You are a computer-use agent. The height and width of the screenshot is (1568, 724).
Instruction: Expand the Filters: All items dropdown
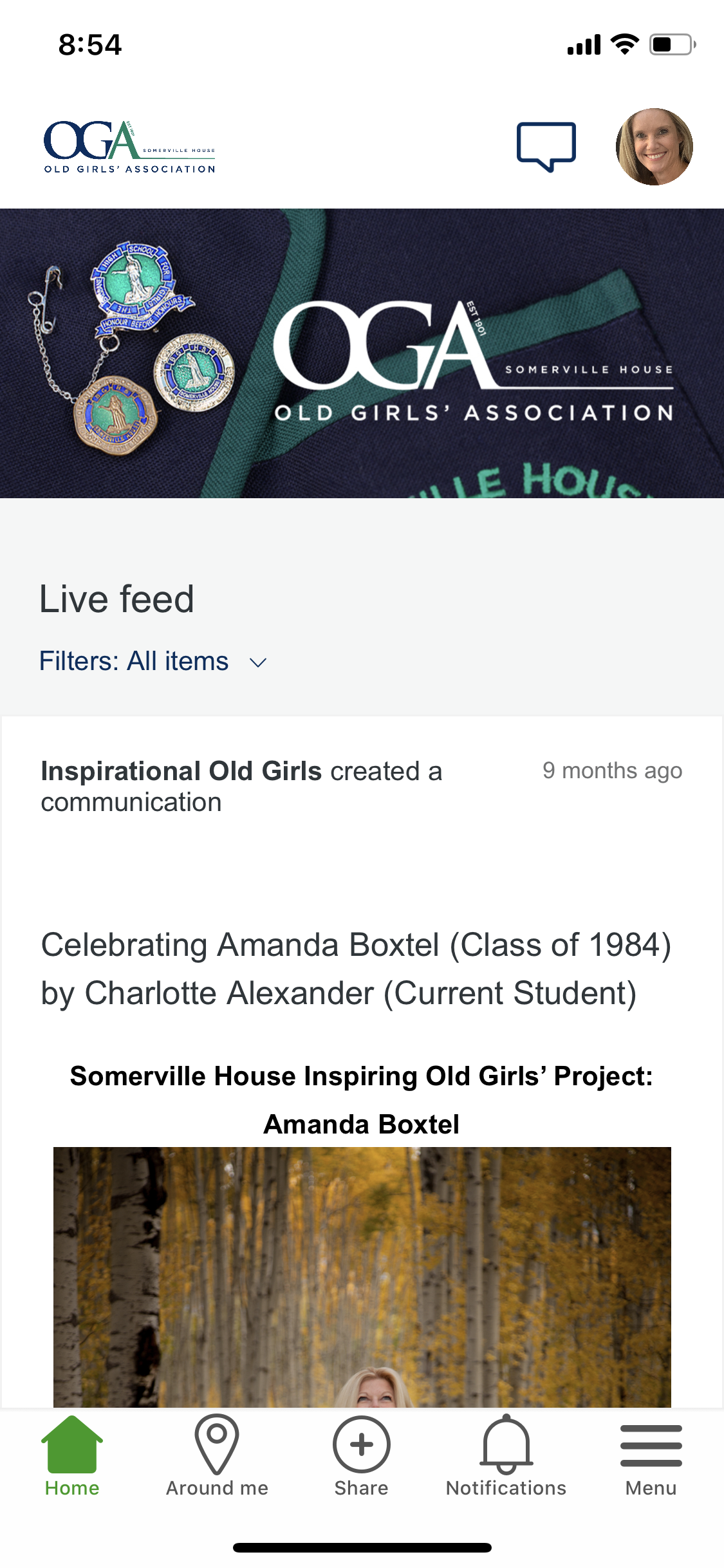134,662
